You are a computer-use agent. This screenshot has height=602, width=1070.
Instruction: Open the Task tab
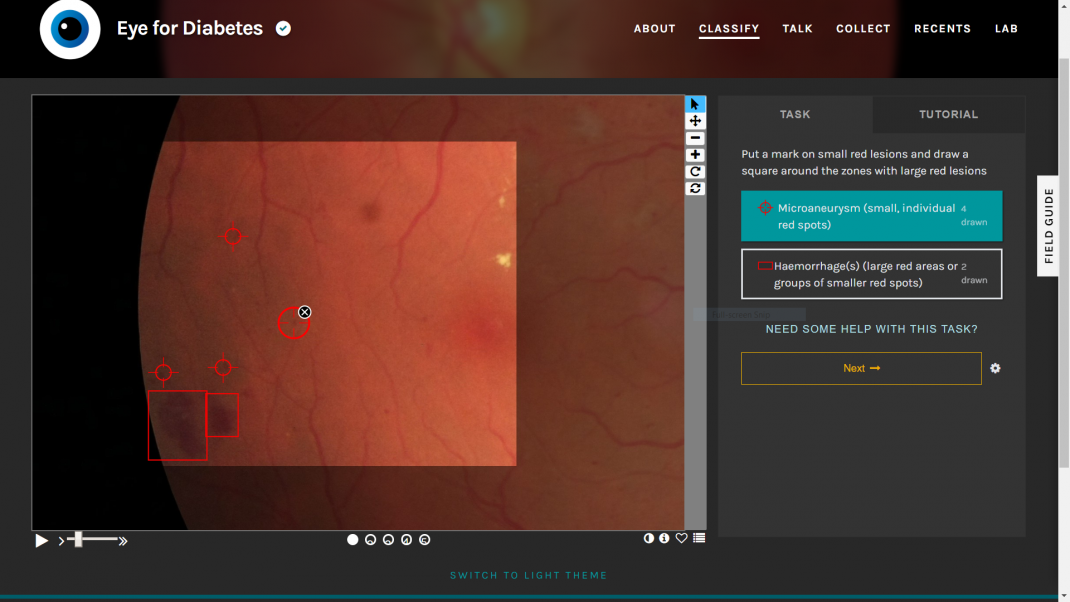pos(795,114)
